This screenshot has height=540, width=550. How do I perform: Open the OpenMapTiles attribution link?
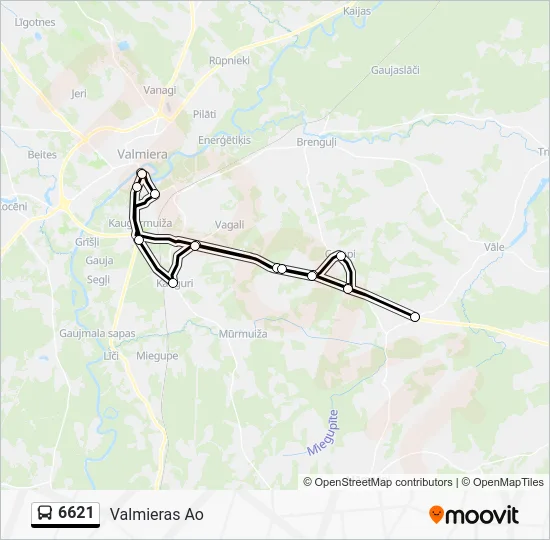[x=508, y=482]
